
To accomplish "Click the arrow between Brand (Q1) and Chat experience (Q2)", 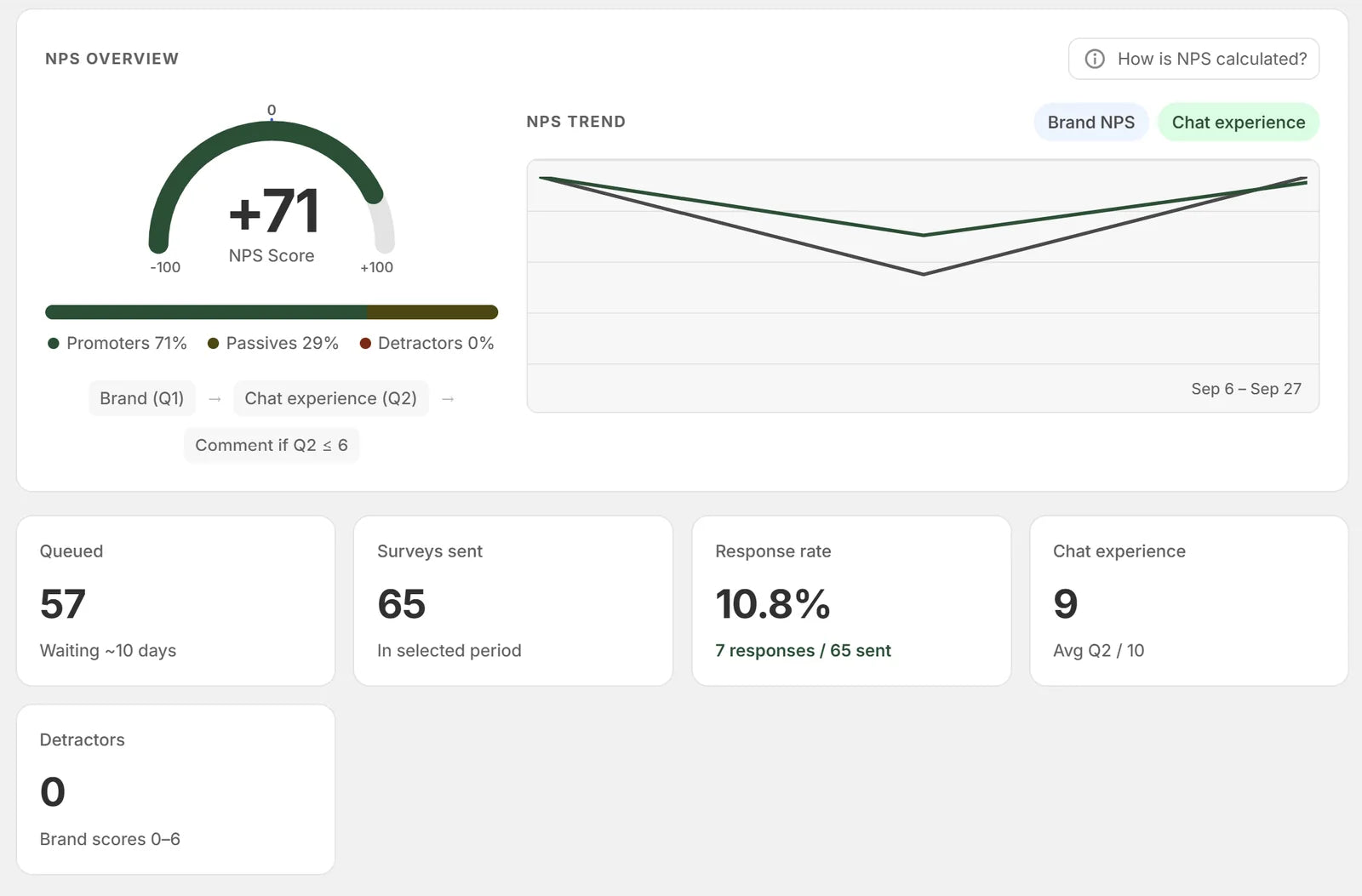I will (215, 399).
